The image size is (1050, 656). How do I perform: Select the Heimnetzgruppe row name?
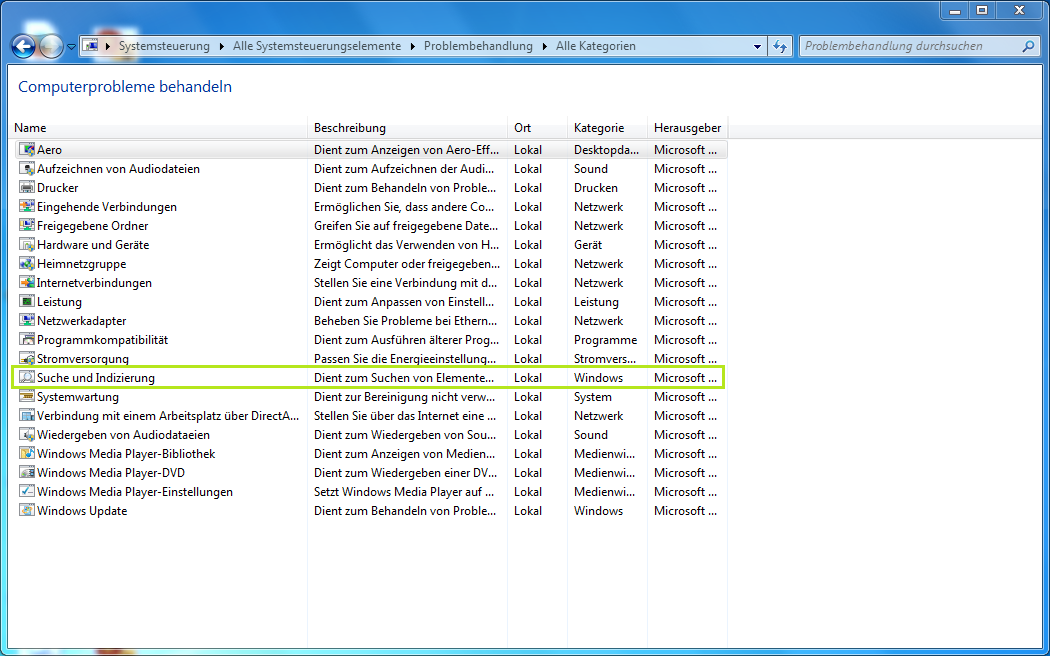tap(82, 264)
